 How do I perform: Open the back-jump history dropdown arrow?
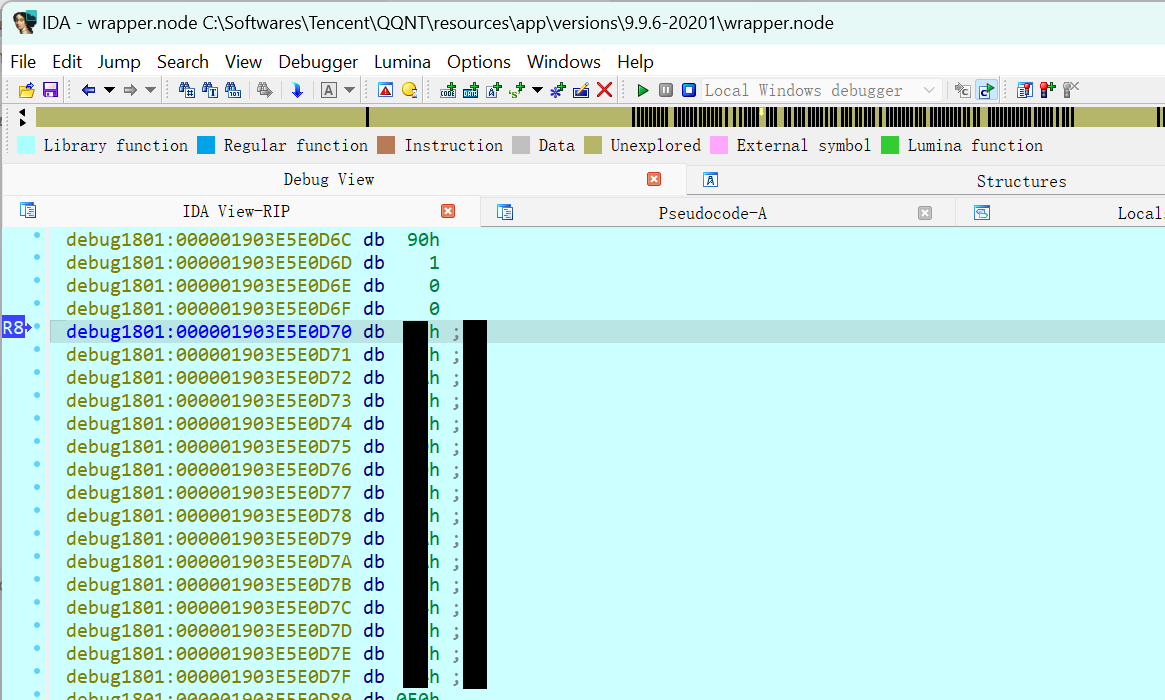[109, 91]
